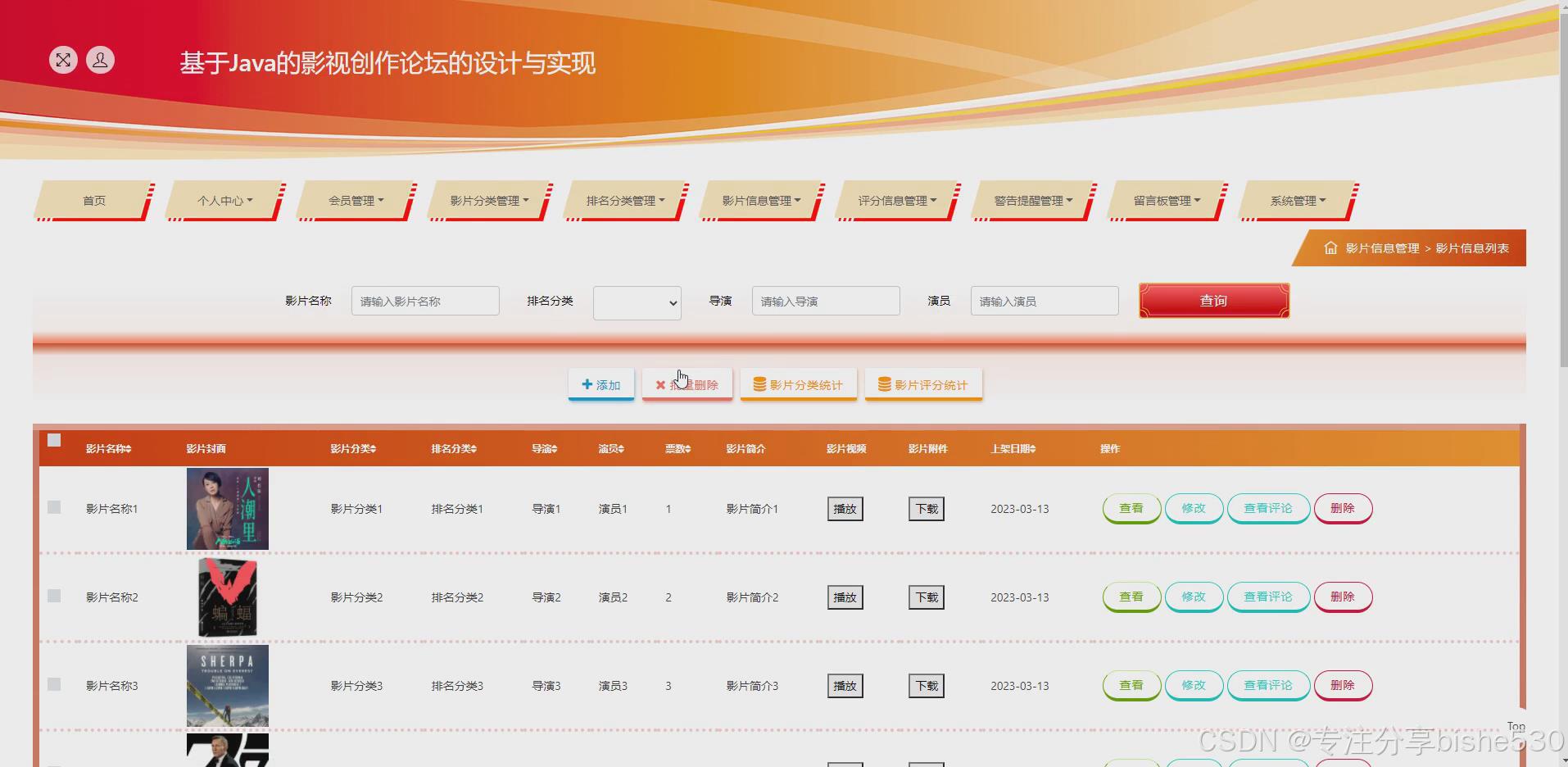The height and width of the screenshot is (767, 1568).
Task: Click 查看 for 影片名称2 row
Action: [x=1131, y=597]
